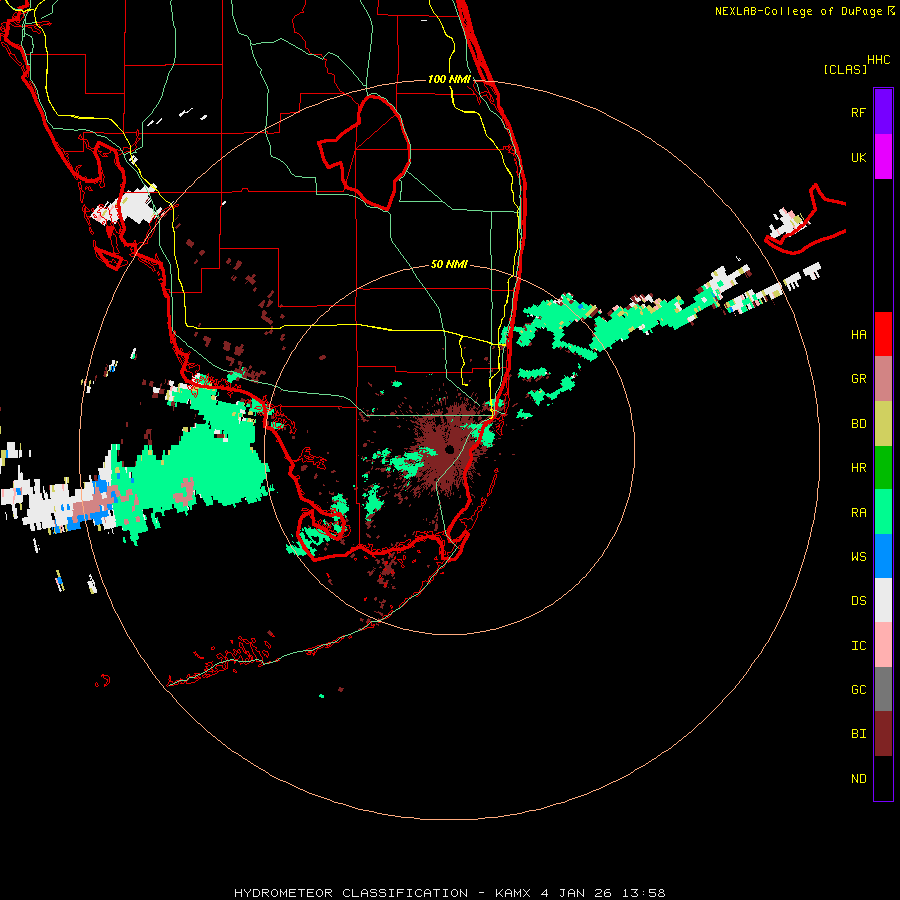
Task: Click the HHC product label
Action: tap(878, 60)
